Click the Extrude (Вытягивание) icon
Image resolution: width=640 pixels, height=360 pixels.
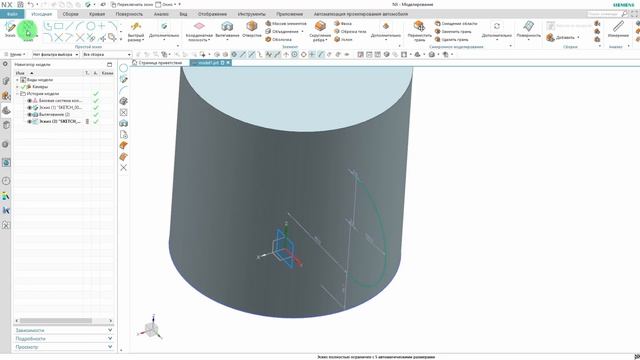point(227,27)
